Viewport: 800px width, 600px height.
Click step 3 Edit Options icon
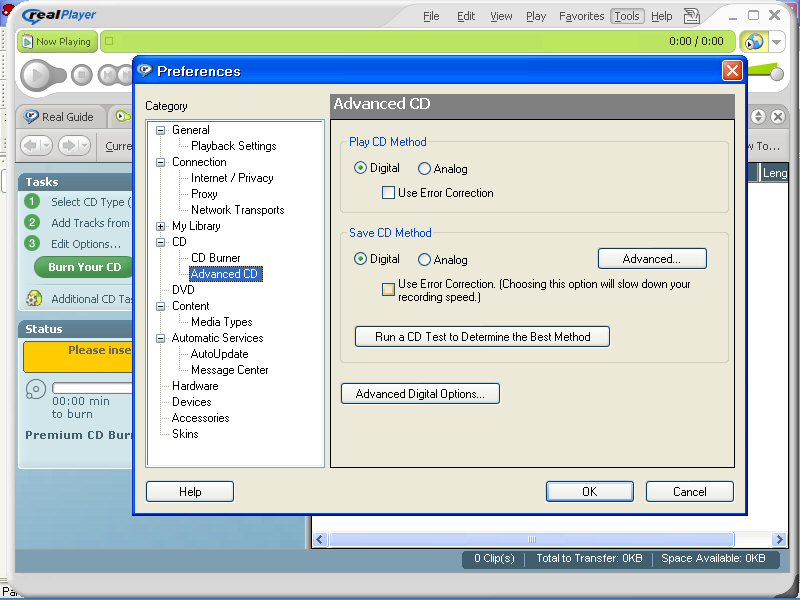point(32,243)
